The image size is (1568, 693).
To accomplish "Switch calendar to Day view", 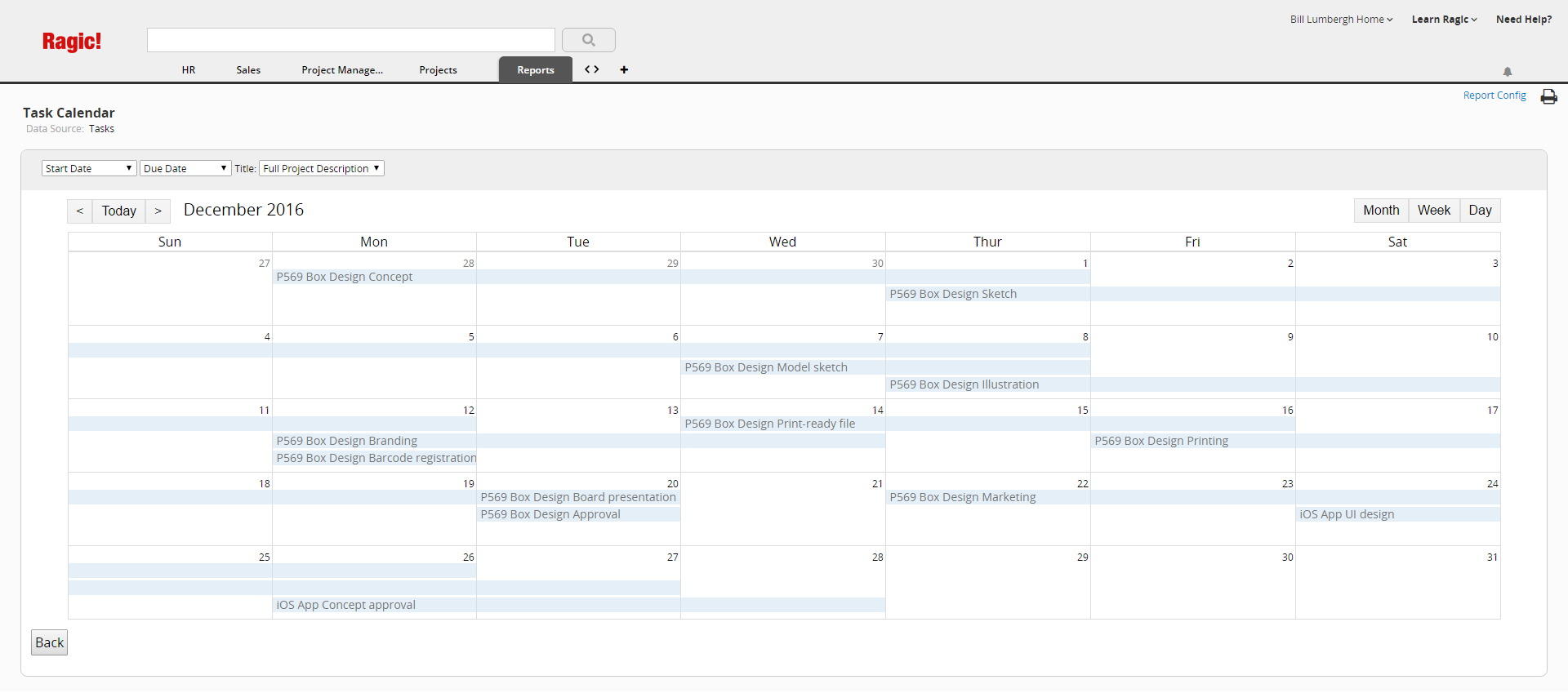I will [x=1480, y=211].
